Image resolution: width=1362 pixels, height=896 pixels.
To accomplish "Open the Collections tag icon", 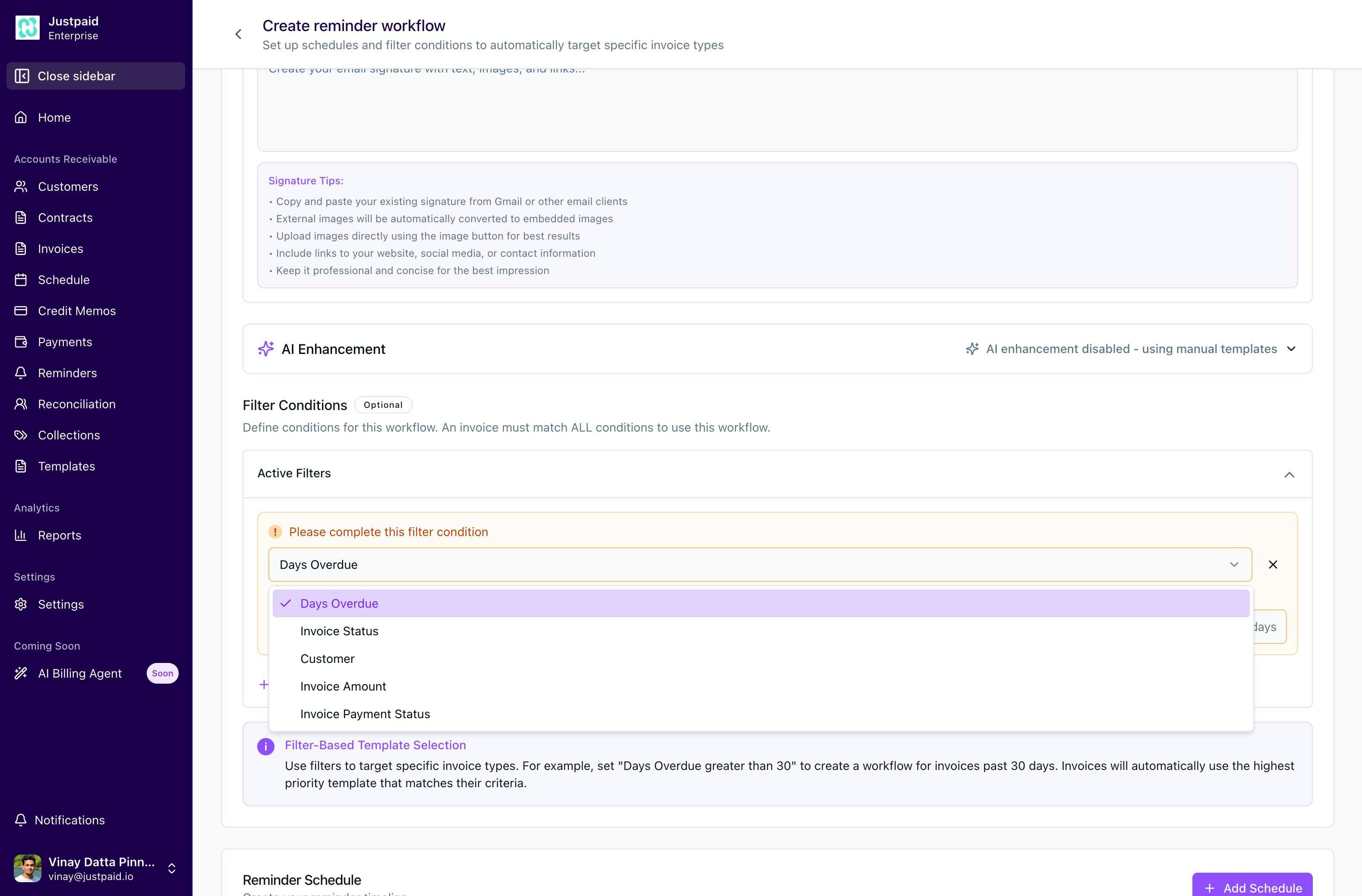I will [x=21, y=435].
